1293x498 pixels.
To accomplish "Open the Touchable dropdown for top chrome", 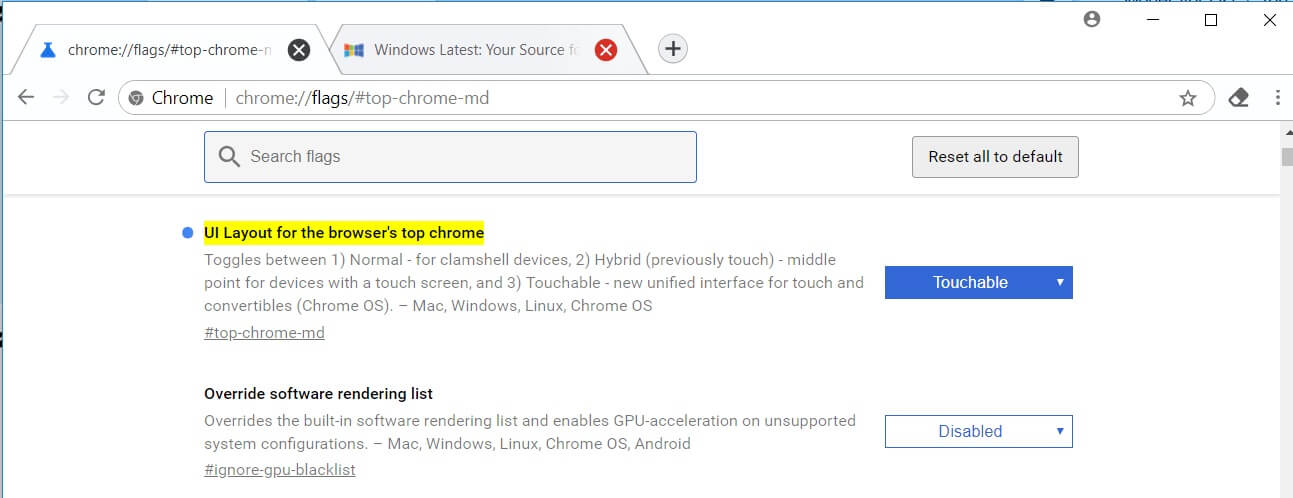I will point(979,282).
